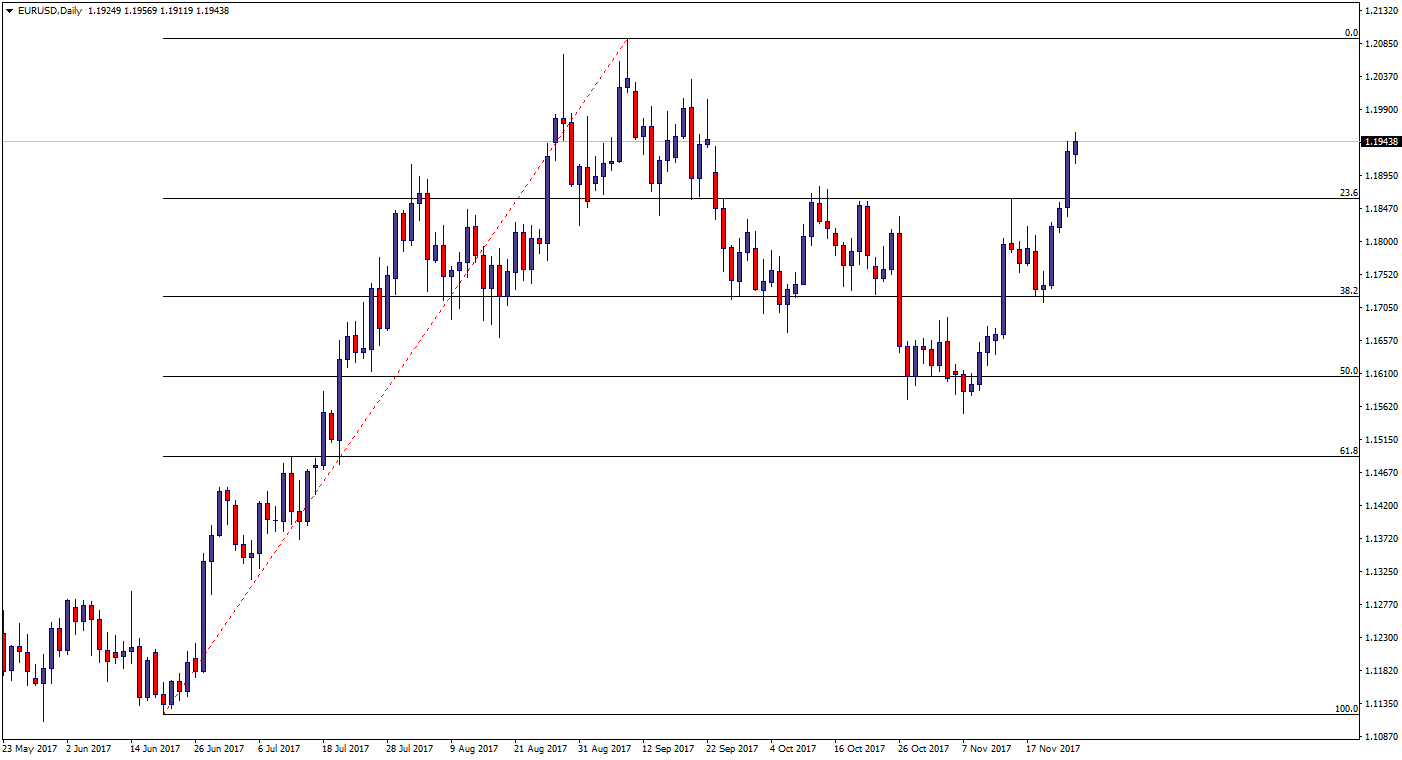Click the Fibonacci 0.0 level label
Screen dimensions: 1402x760
pyautogui.click(x=1350, y=33)
